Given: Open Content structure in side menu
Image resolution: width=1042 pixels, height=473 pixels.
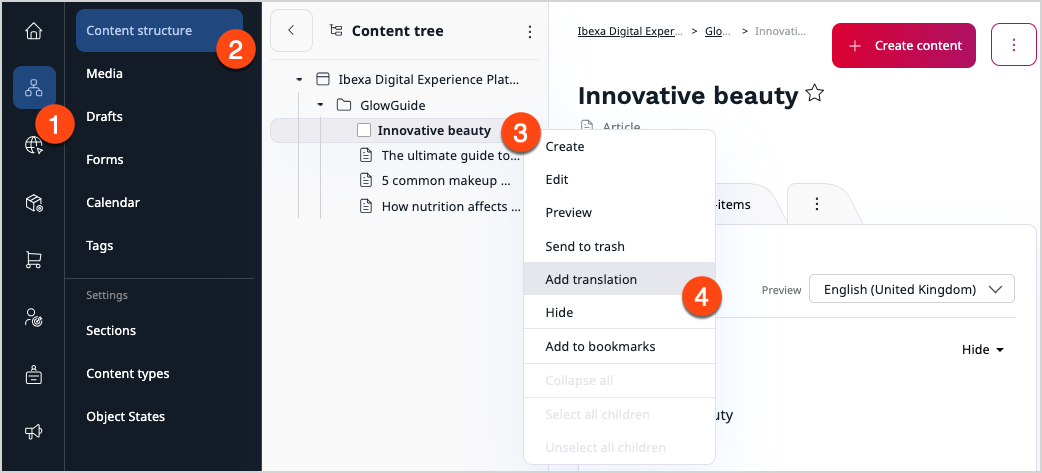Looking at the screenshot, I should [159, 31].
